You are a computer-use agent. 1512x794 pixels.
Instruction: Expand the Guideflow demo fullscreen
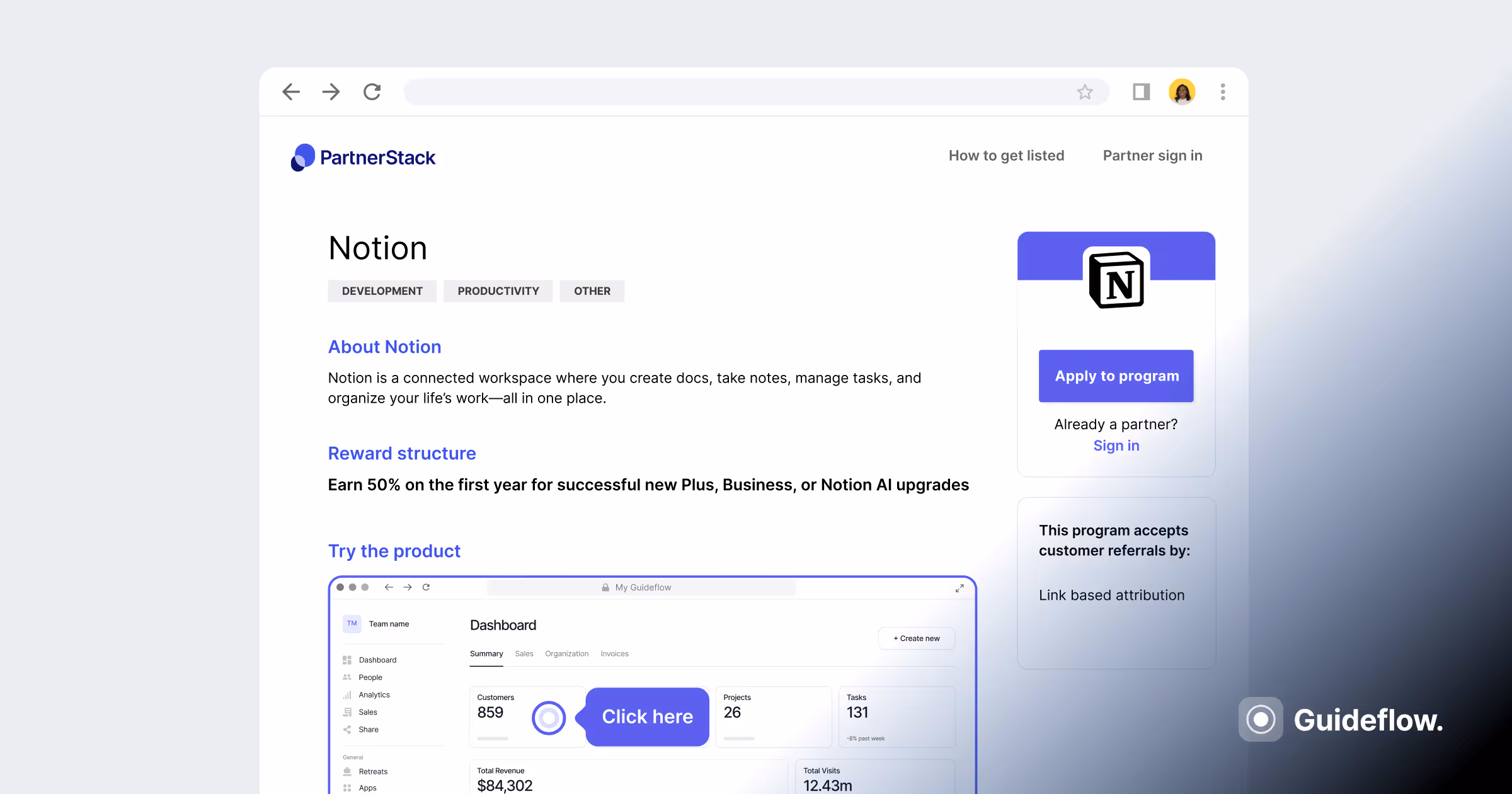[x=959, y=588]
